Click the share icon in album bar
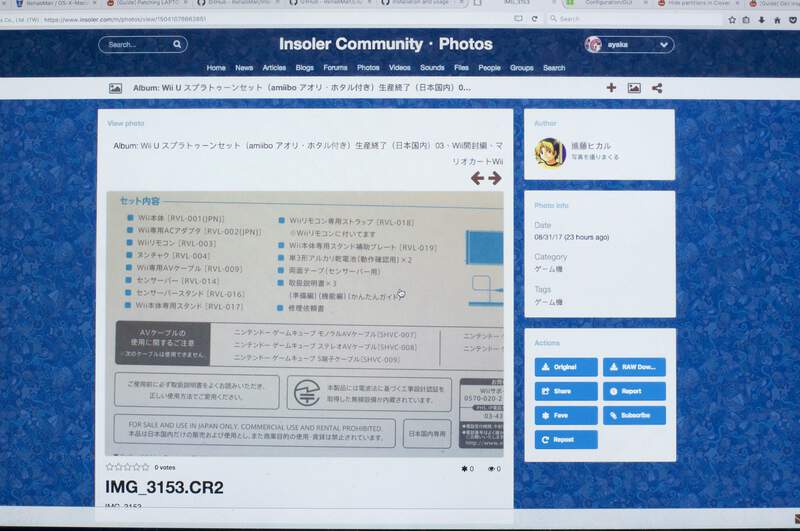The height and width of the screenshot is (531, 800). [657, 88]
